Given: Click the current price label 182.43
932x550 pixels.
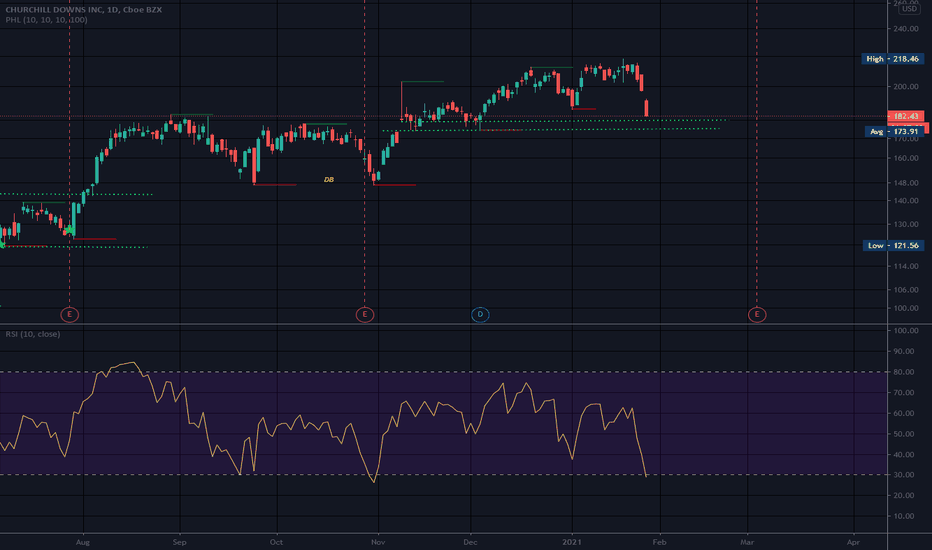Looking at the screenshot, I should click(x=906, y=116).
